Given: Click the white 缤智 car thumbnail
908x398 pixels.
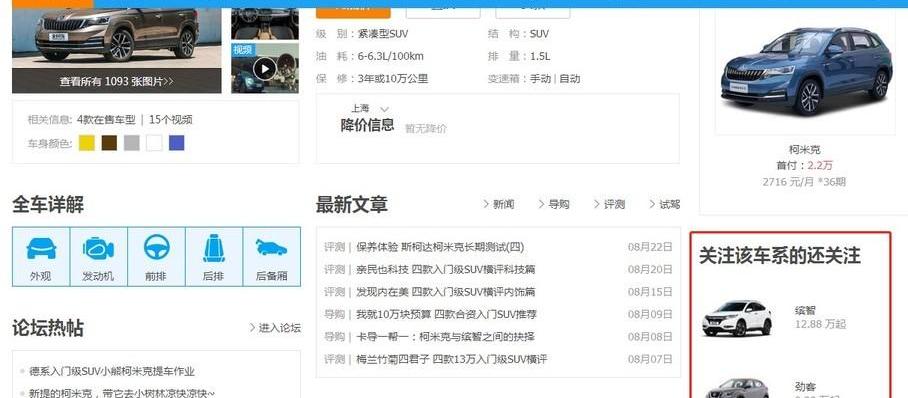Looking at the screenshot, I should 737,318.
